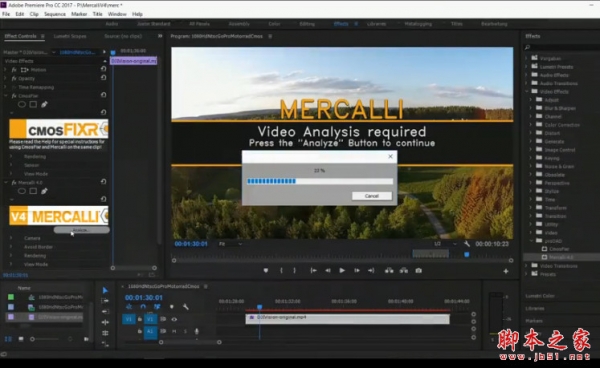Select pen mask tool under Mercalli 4.0
This screenshot has width=600, height=368.
pyautogui.click(x=44, y=191)
